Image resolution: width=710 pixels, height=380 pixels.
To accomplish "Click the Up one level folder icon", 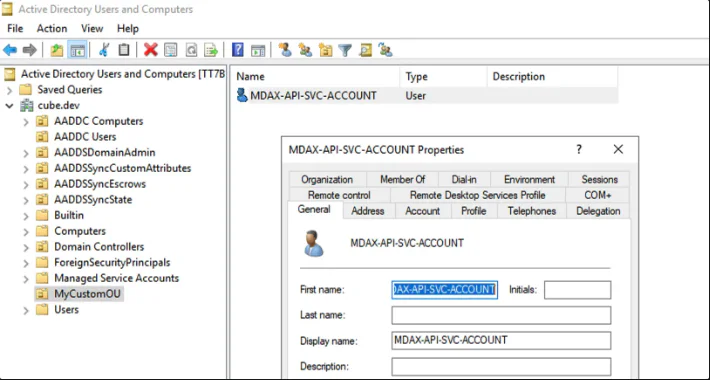I will coord(57,50).
